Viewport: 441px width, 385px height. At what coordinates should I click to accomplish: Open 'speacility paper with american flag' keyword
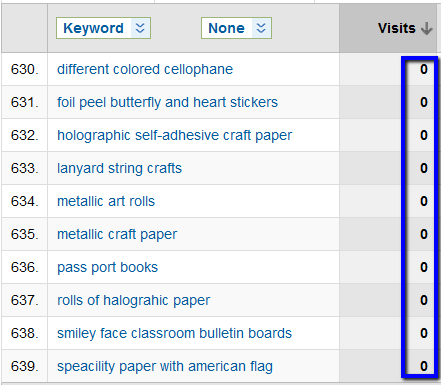click(165, 366)
